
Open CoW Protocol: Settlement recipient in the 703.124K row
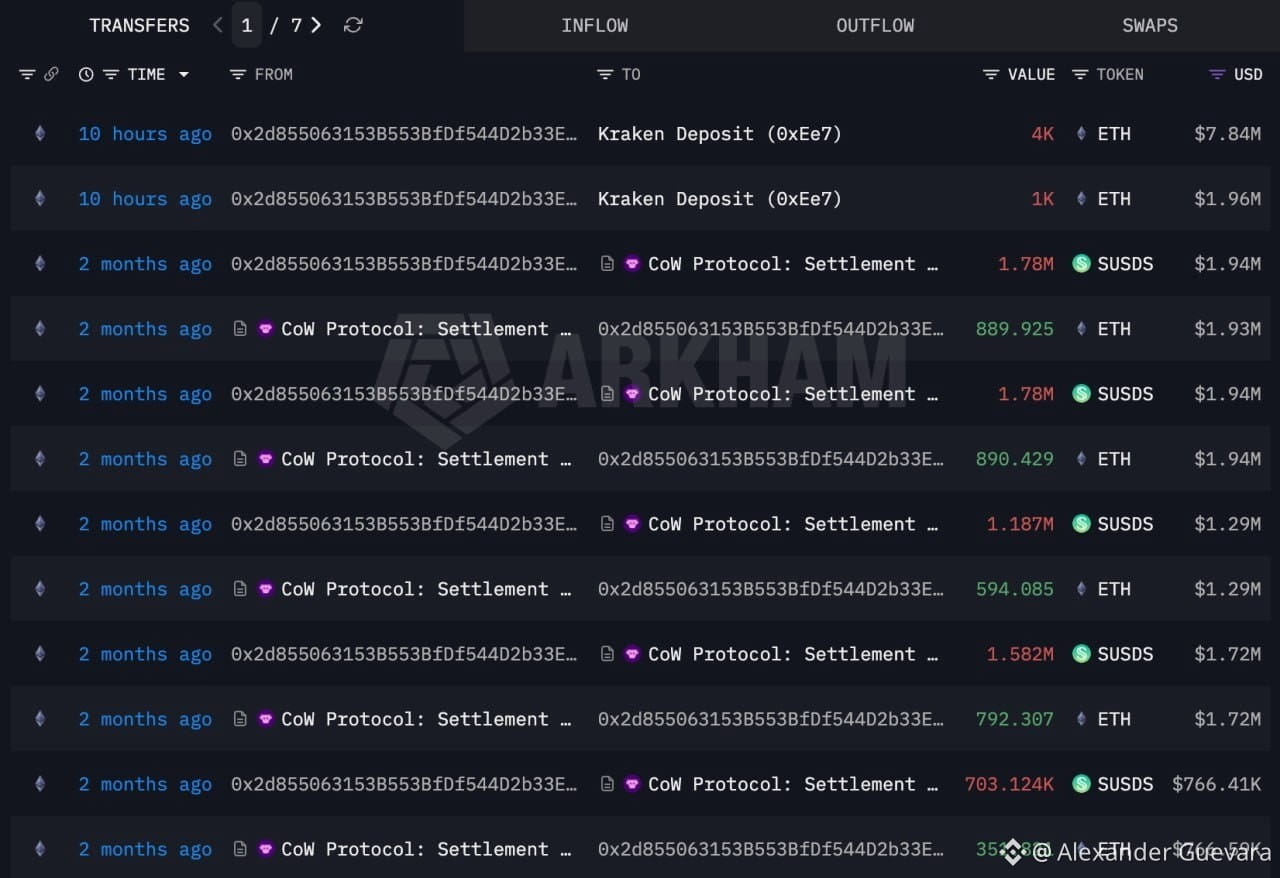[794, 783]
